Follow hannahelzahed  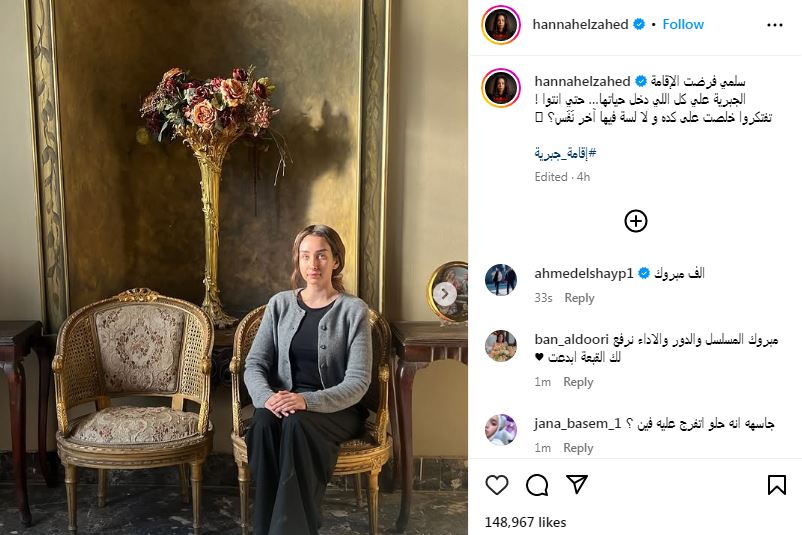click(683, 24)
